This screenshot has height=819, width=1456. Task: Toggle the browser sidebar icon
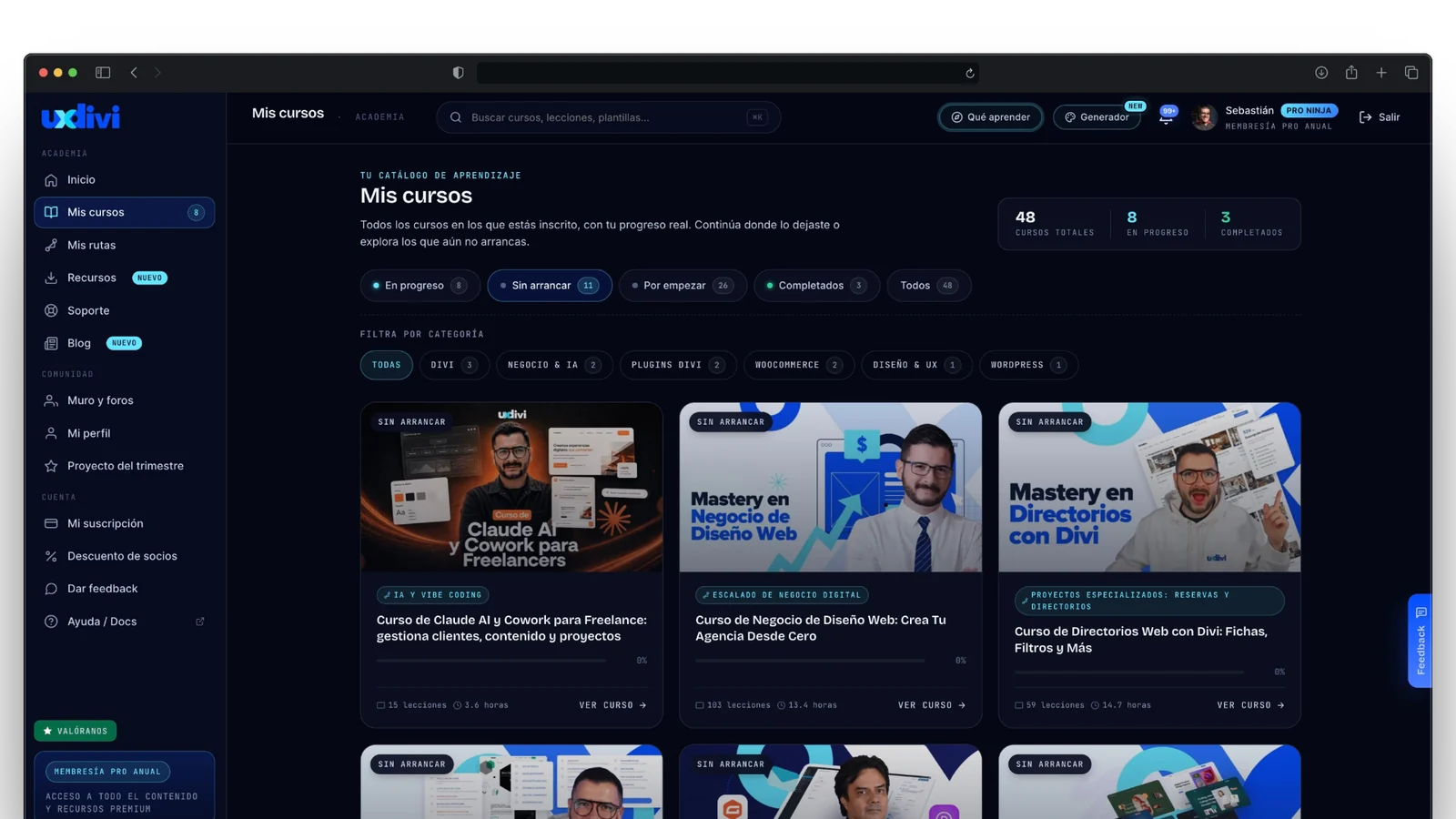[x=103, y=73]
